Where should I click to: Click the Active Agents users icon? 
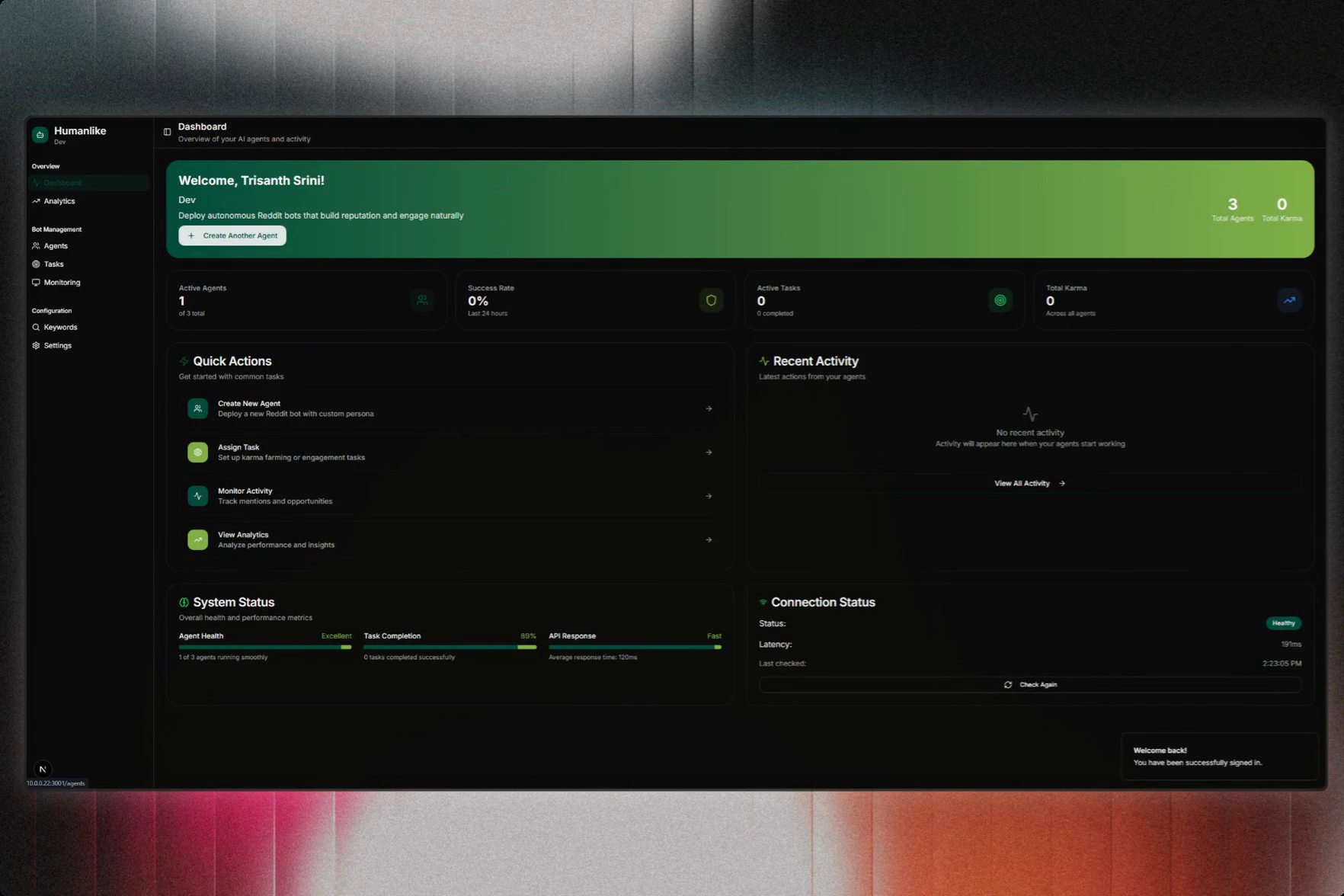pos(422,300)
